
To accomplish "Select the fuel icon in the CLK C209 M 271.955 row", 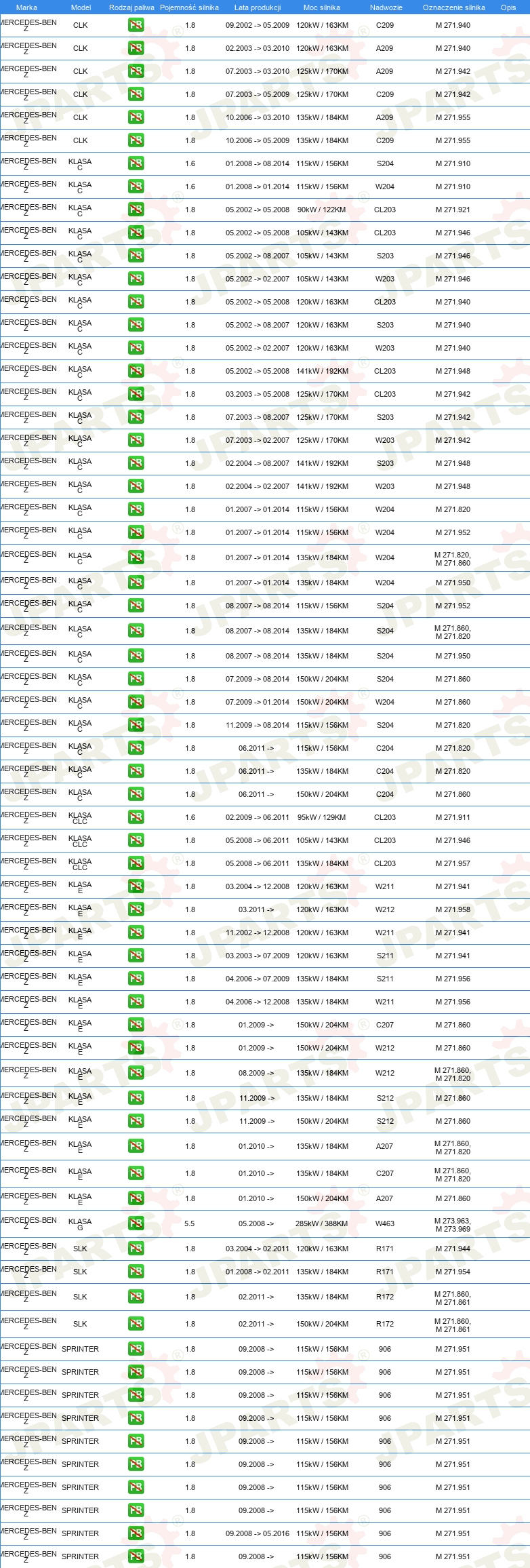I will pyautogui.click(x=136, y=141).
